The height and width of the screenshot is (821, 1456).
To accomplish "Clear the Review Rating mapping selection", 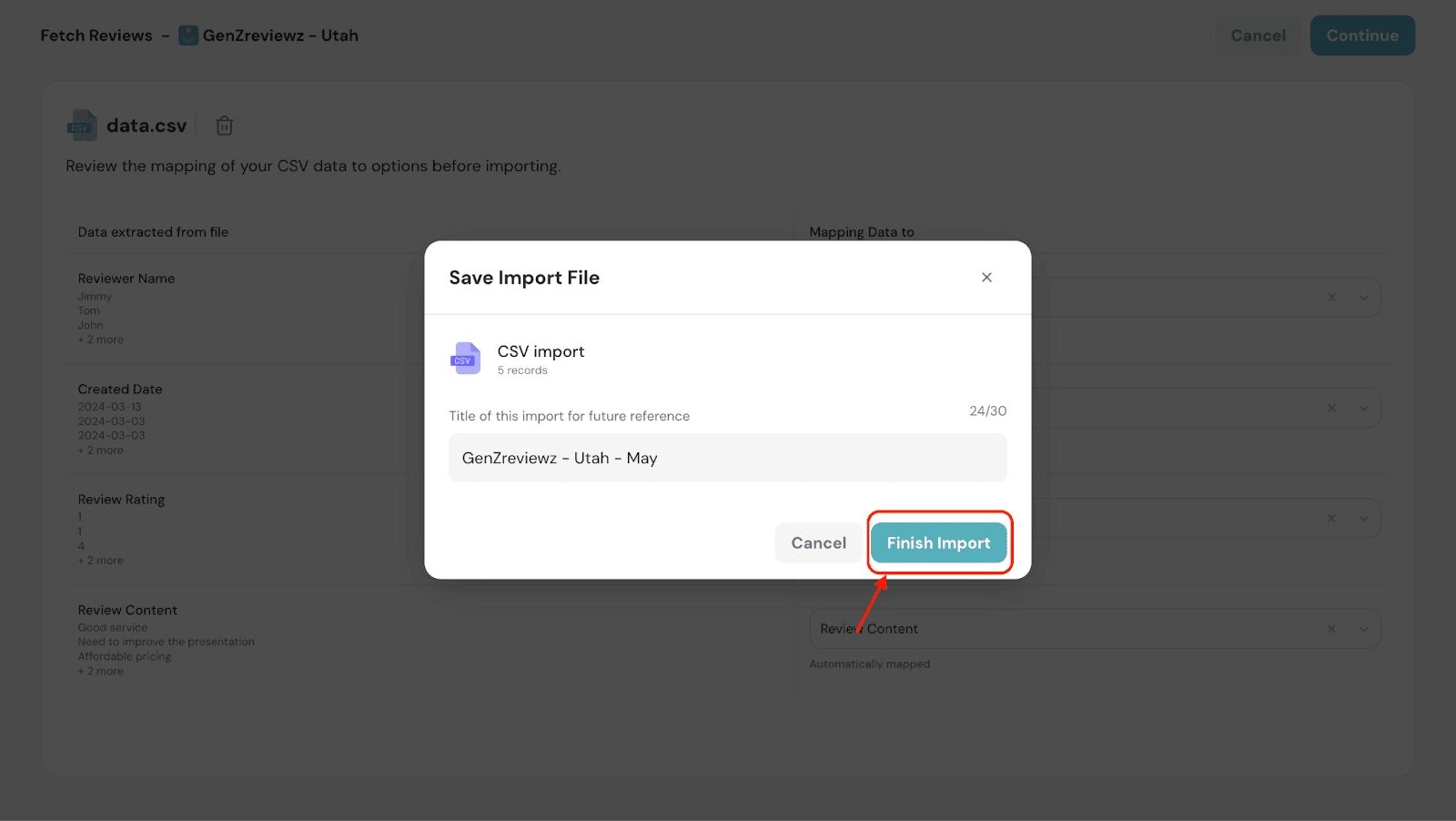I will [x=1331, y=518].
